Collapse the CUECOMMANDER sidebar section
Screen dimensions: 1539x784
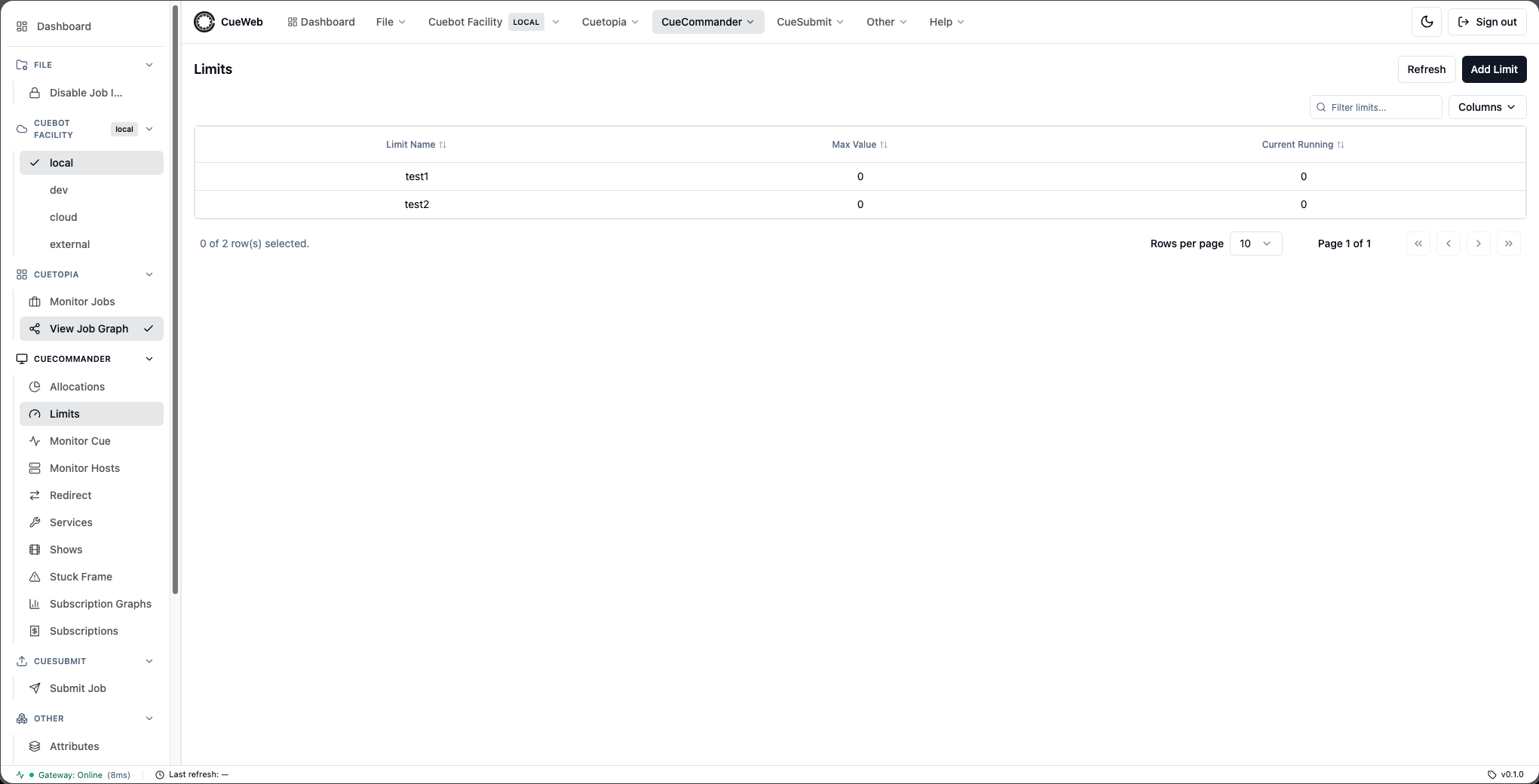(149, 359)
